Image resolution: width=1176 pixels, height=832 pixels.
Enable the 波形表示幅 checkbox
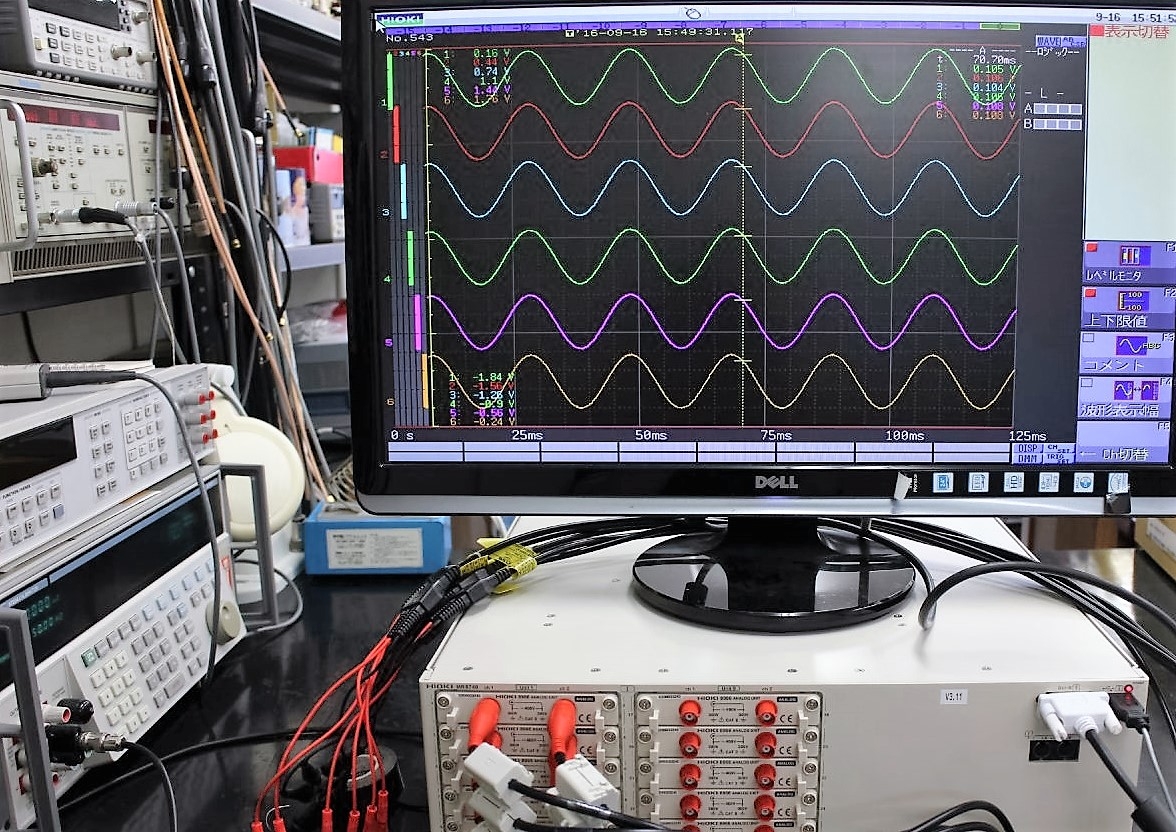coord(1087,383)
